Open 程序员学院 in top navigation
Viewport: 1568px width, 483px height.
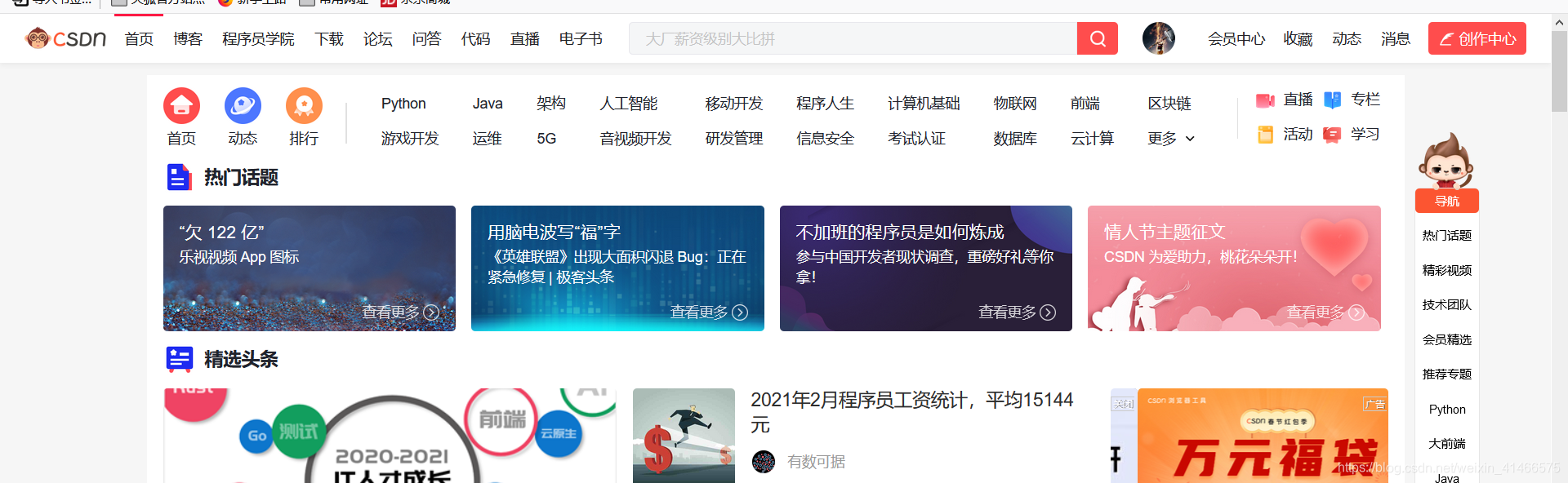click(x=258, y=39)
